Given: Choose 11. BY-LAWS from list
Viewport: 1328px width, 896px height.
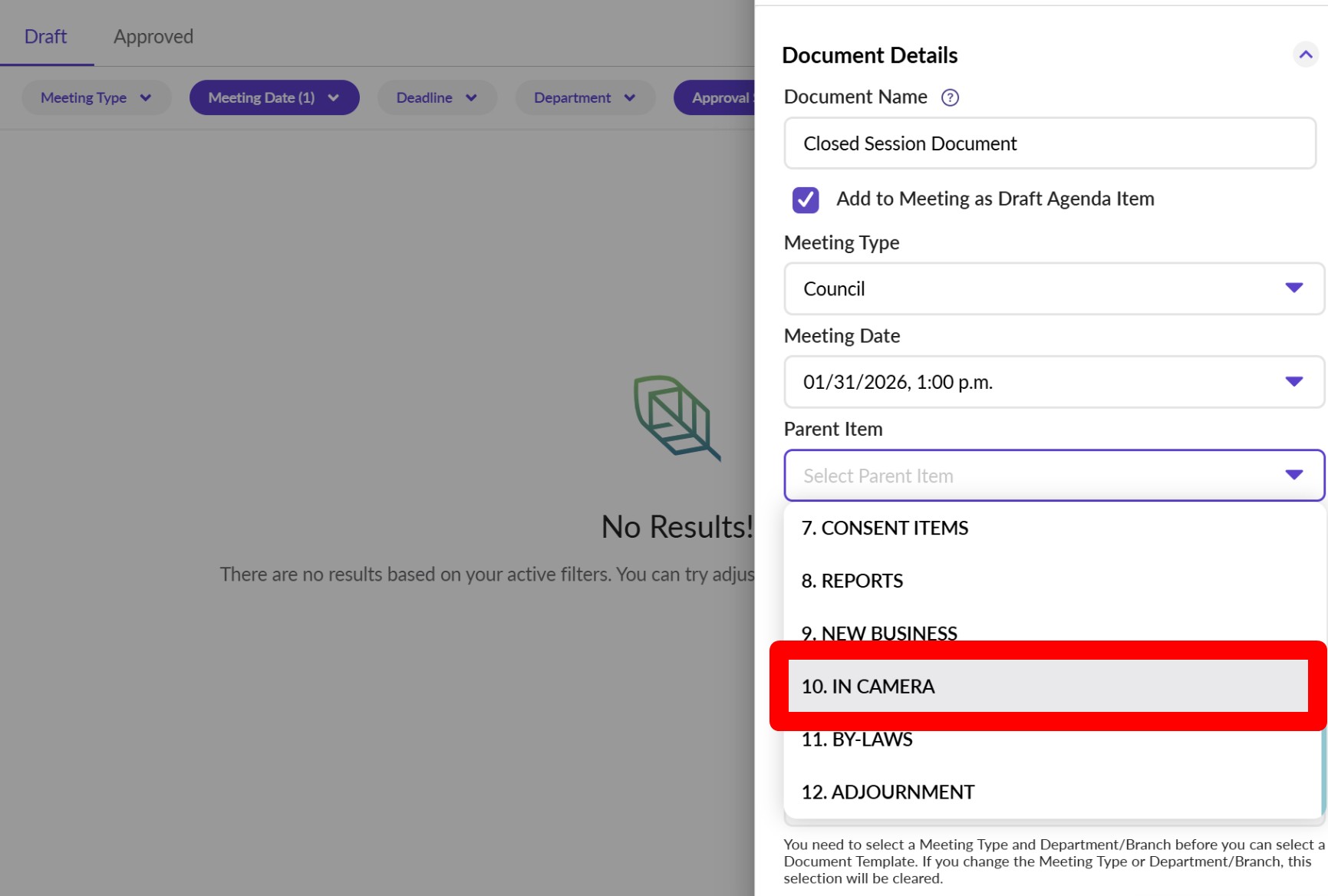Looking at the screenshot, I should tap(857, 740).
